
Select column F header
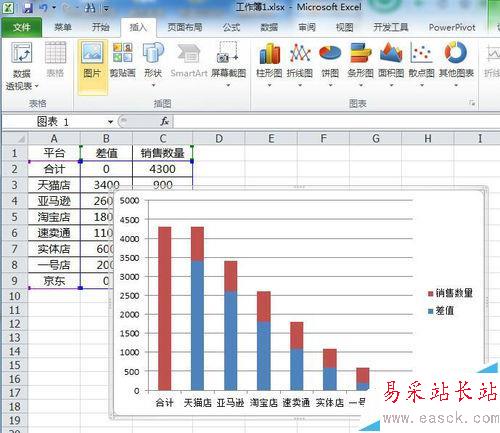click(323, 138)
